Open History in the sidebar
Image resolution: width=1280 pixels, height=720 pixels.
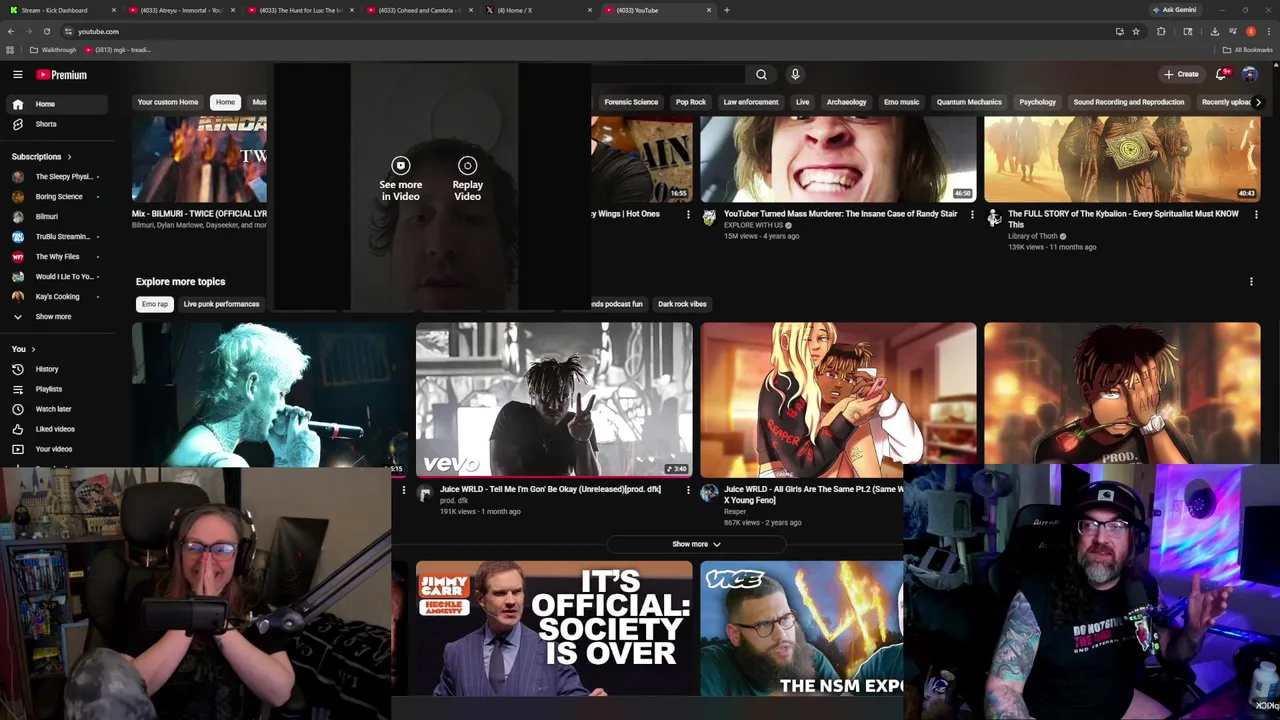[x=58, y=369]
